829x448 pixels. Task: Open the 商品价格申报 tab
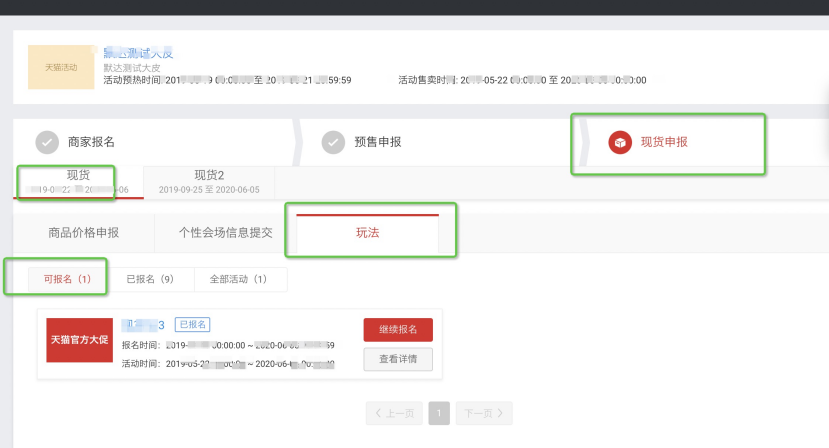[84, 233]
